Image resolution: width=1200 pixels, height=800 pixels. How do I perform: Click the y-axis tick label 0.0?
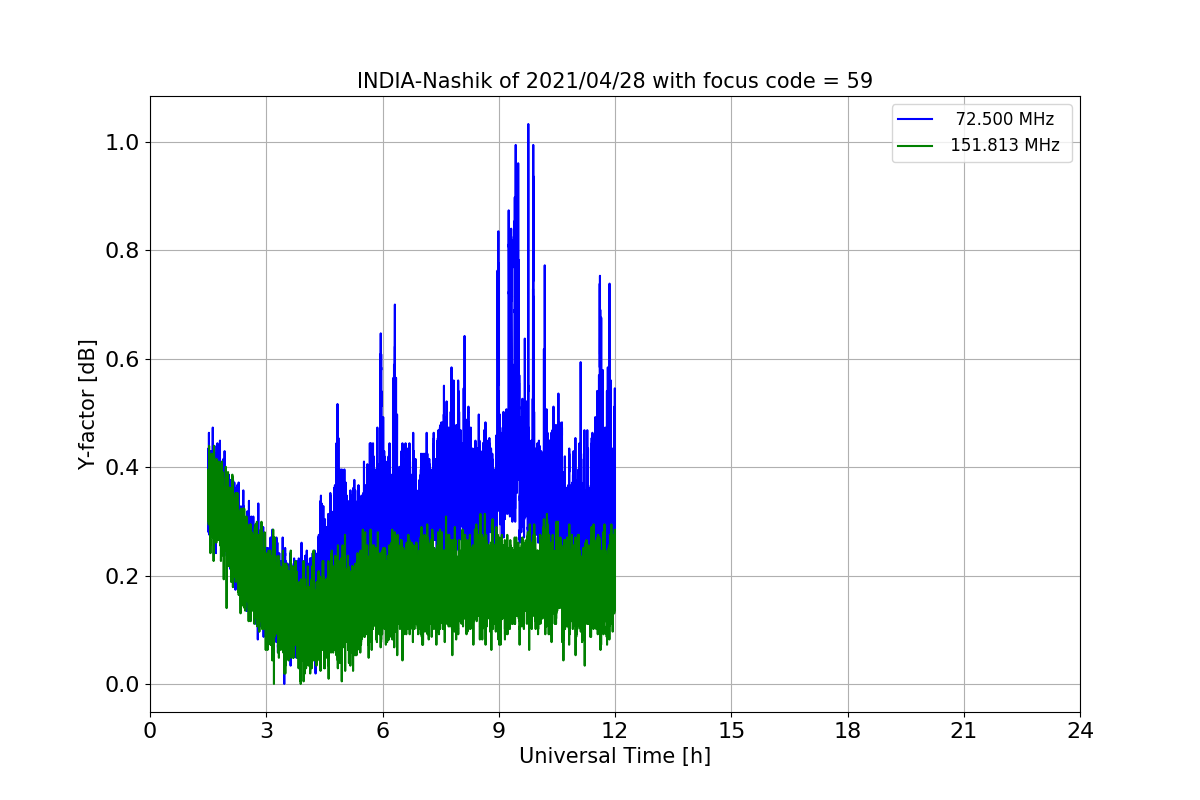[122, 685]
